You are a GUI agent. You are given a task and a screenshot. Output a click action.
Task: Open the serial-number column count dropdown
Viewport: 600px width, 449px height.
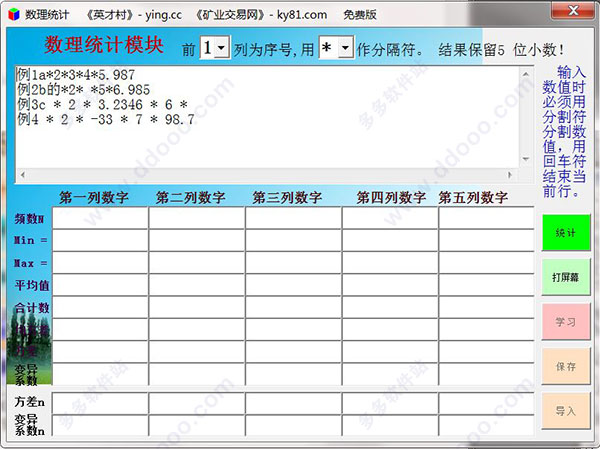coord(222,48)
